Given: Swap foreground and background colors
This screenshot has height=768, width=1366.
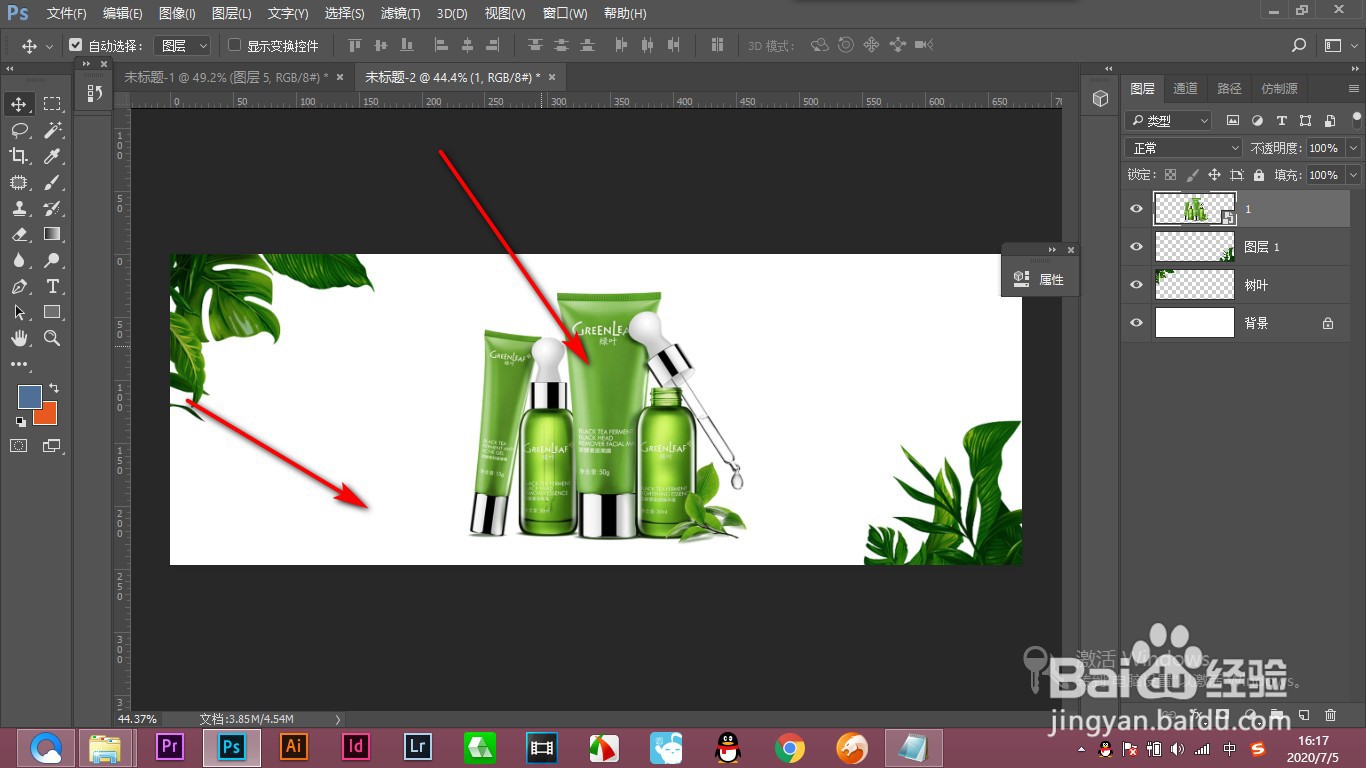Looking at the screenshot, I should [54, 388].
